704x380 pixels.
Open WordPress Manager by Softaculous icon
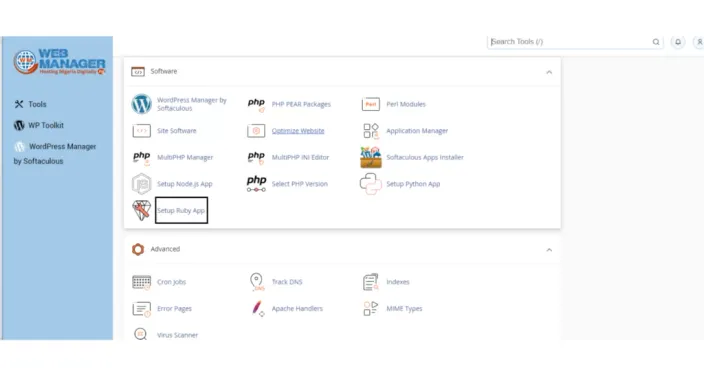[x=141, y=104]
